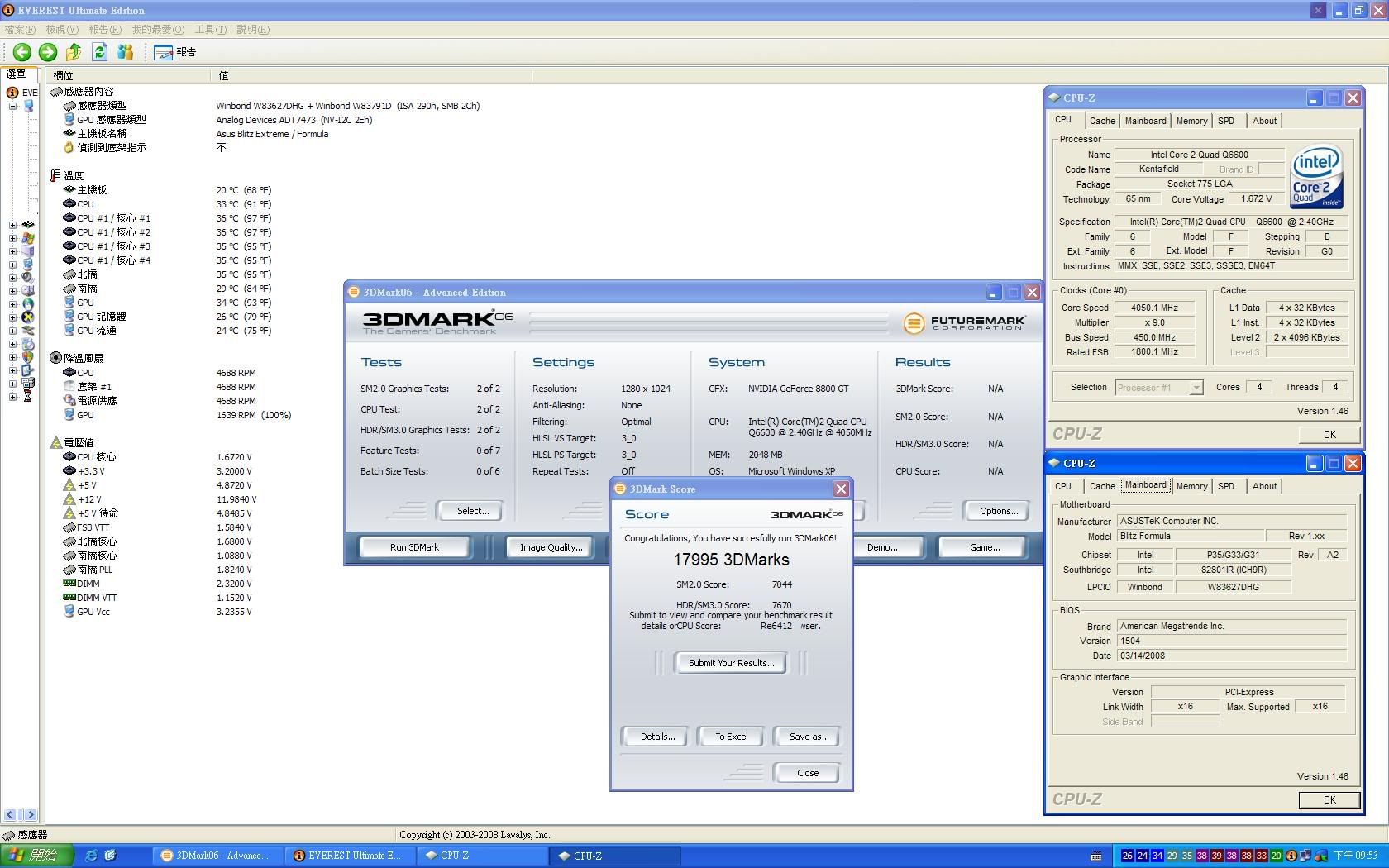Click the Refresh icon in EVEREST toolbar
The width and height of the screenshot is (1389, 868).
(x=99, y=52)
